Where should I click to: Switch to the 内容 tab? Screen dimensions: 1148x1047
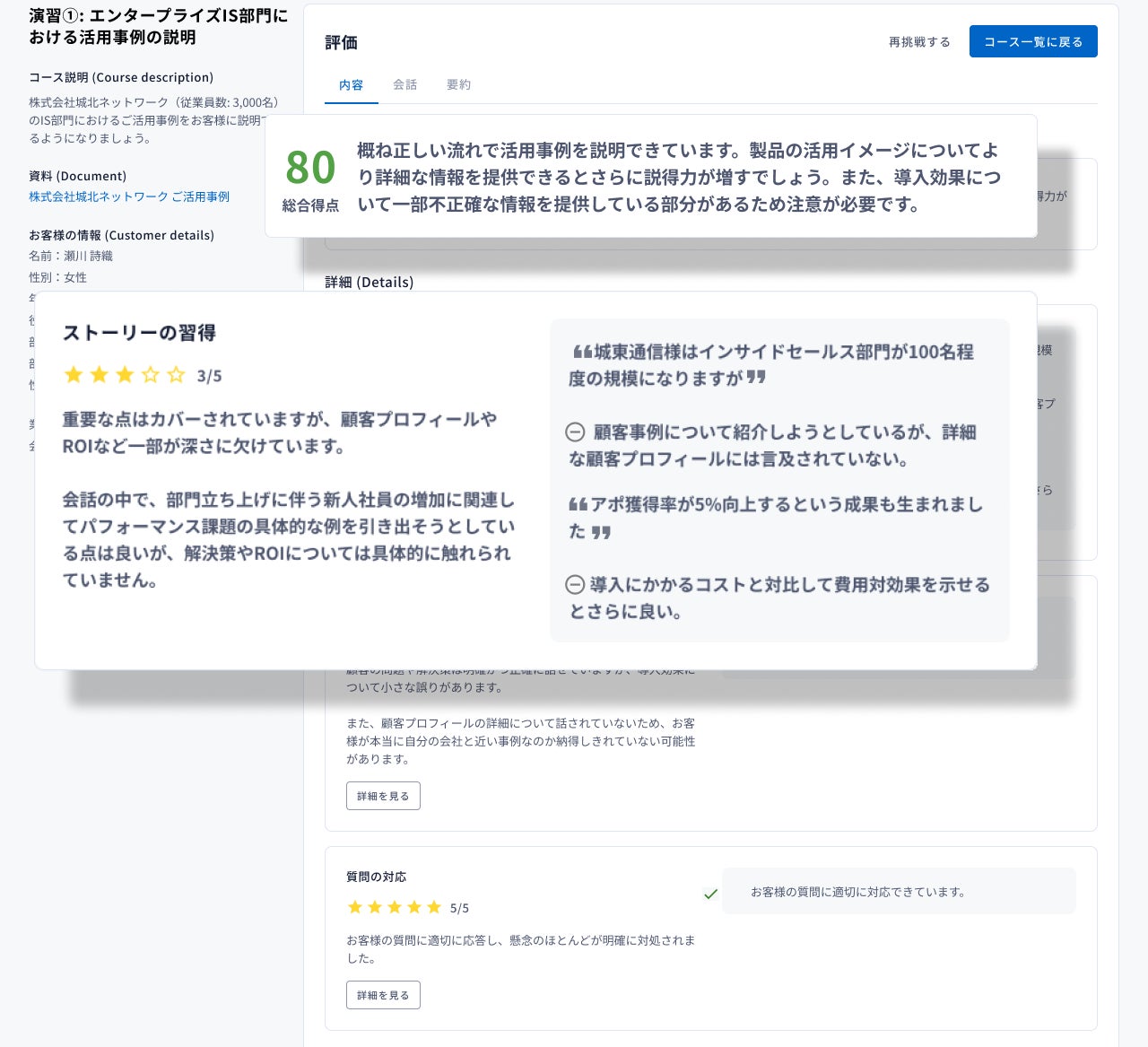coord(352,85)
